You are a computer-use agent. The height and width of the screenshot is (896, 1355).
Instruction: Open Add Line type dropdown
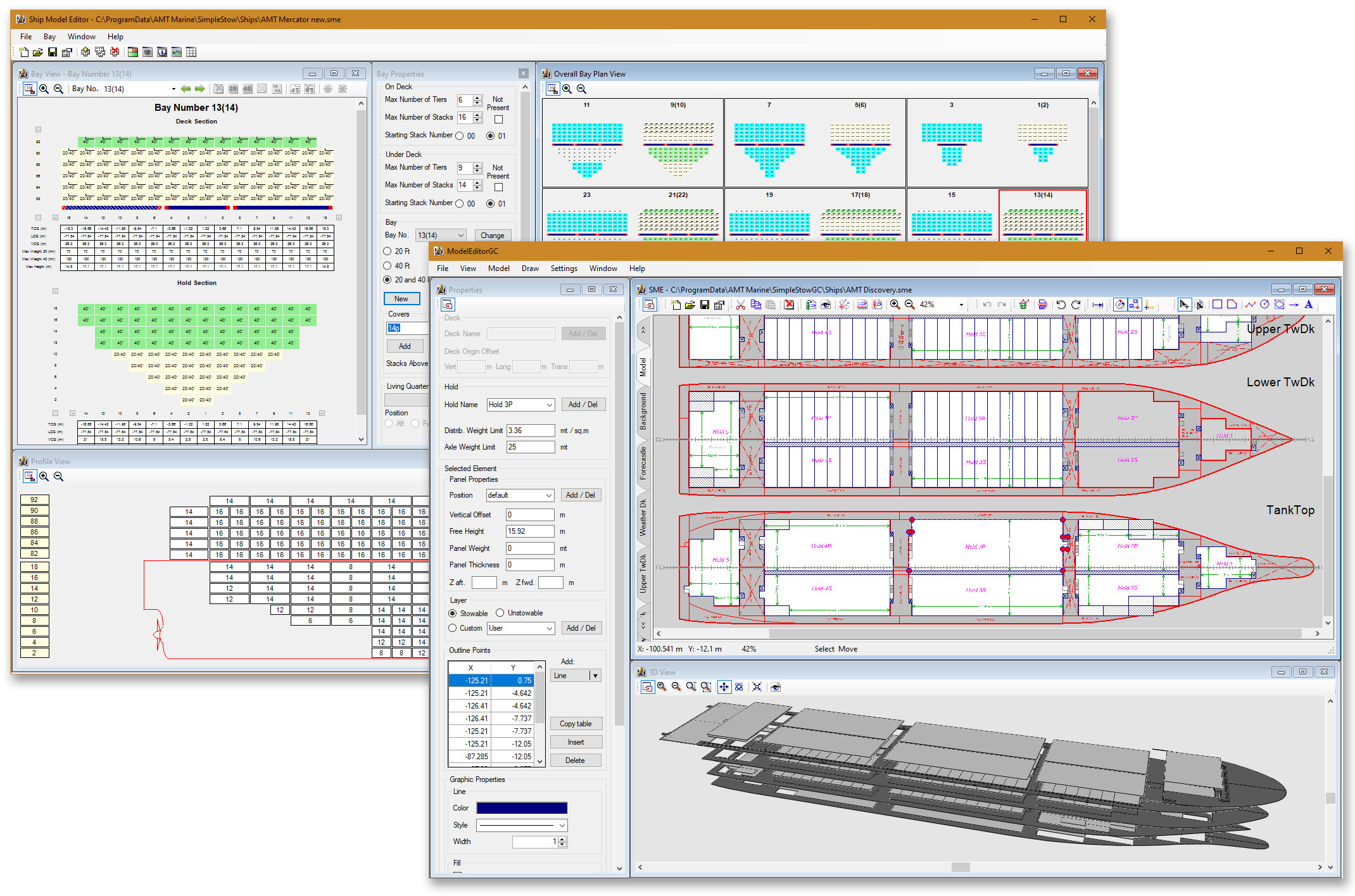tap(595, 676)
